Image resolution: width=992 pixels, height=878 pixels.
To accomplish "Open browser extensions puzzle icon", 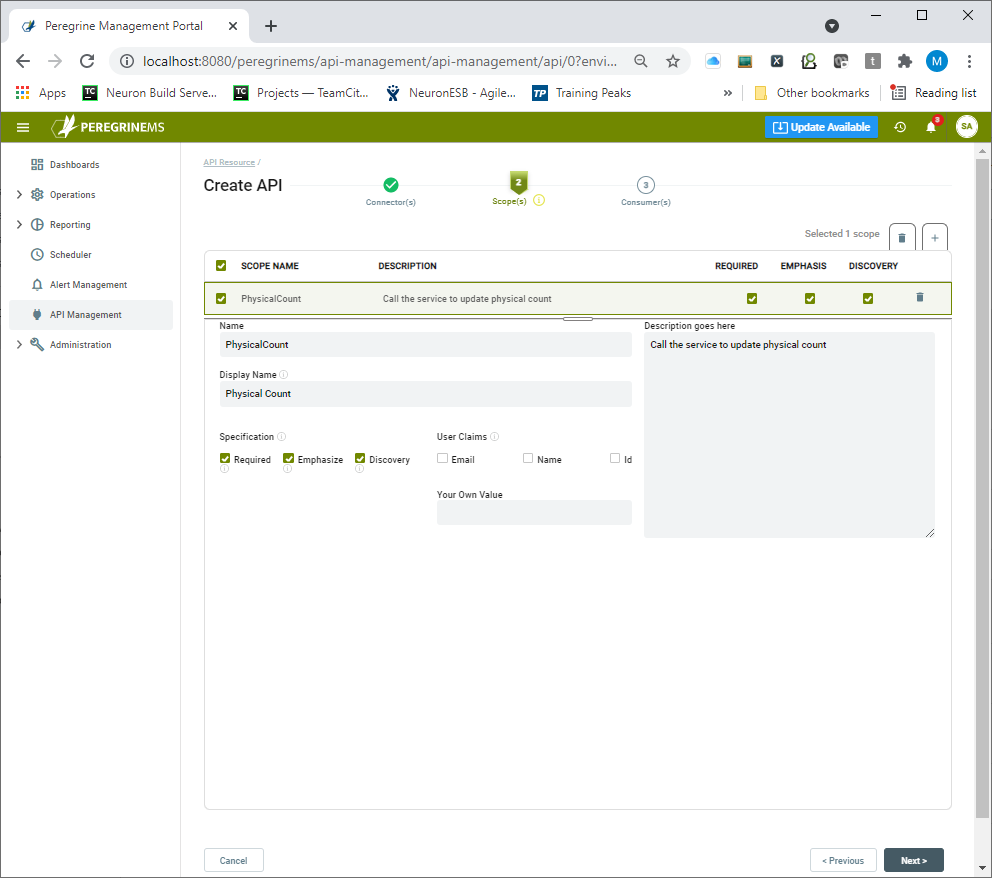I will coord(904,61).
